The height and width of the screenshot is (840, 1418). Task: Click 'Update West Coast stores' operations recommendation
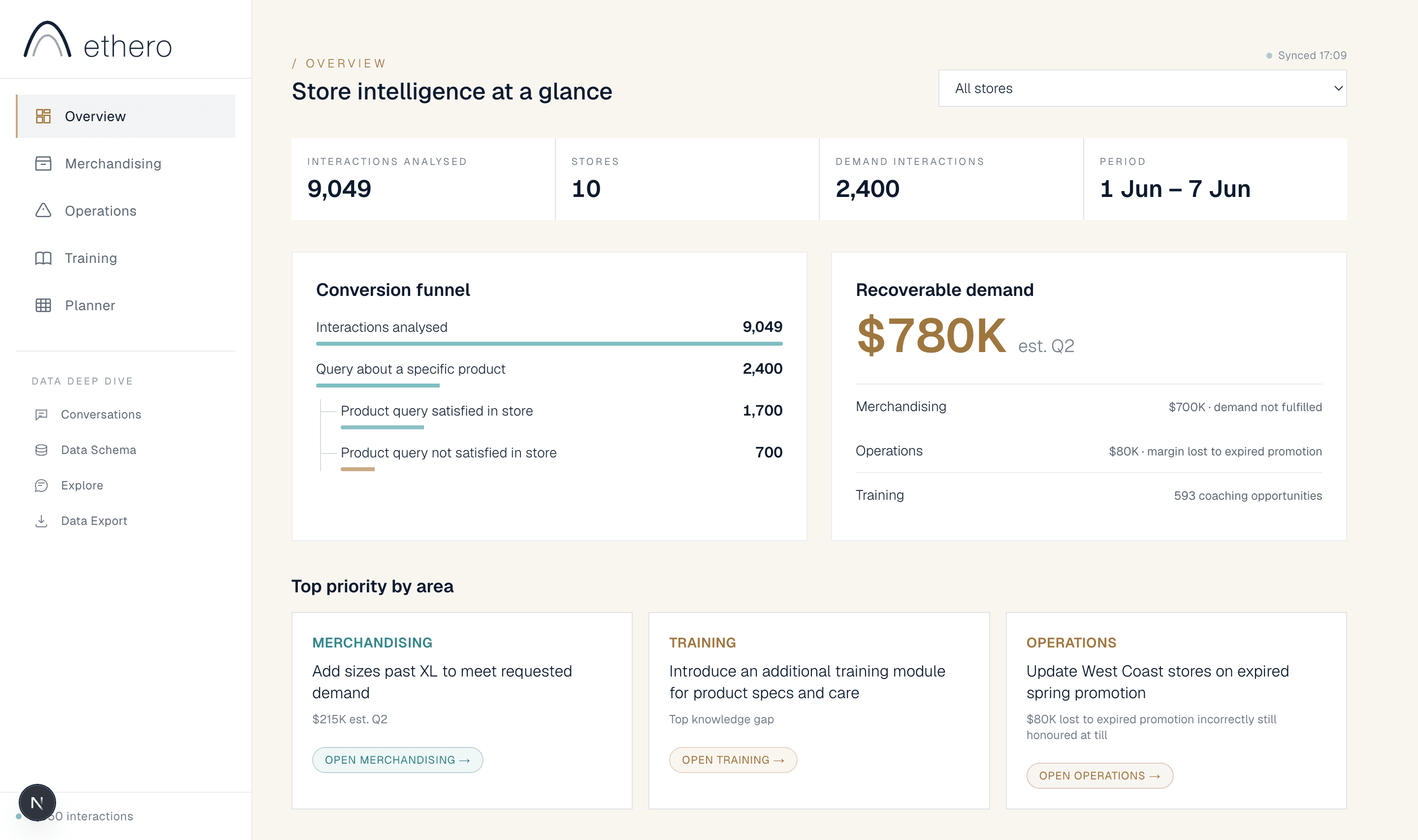pyautogui.click(x=1157, y=682)
